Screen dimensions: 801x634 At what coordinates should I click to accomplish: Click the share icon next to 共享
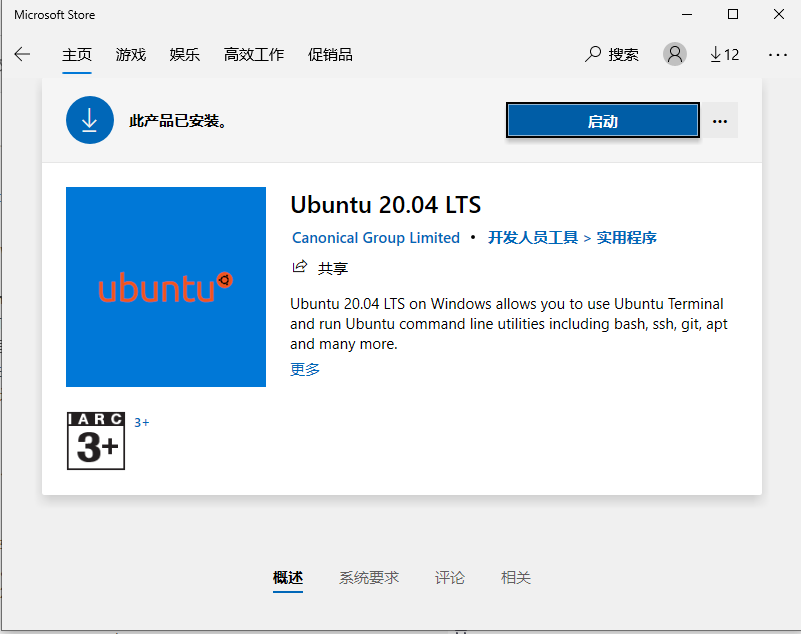tap(299, 267)
